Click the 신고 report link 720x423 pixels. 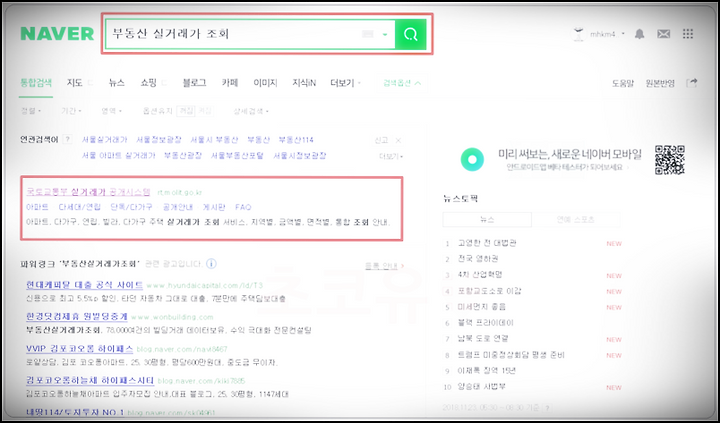coord(381,141)
